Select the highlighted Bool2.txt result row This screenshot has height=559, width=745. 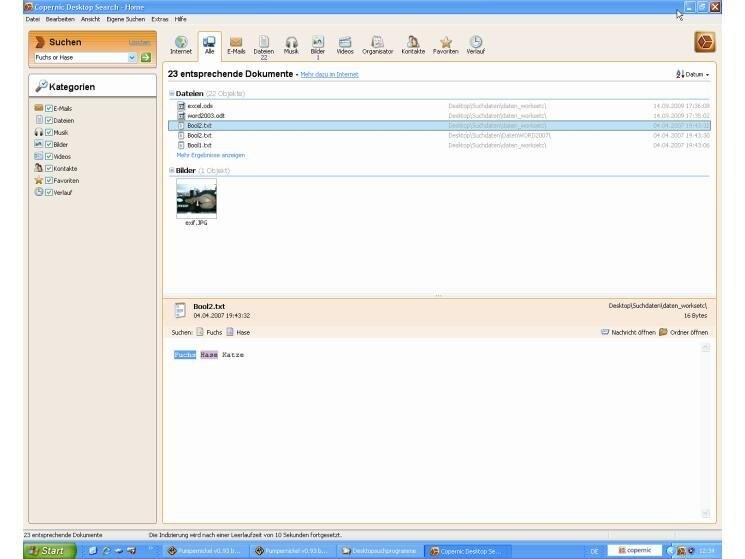[439, 126]
